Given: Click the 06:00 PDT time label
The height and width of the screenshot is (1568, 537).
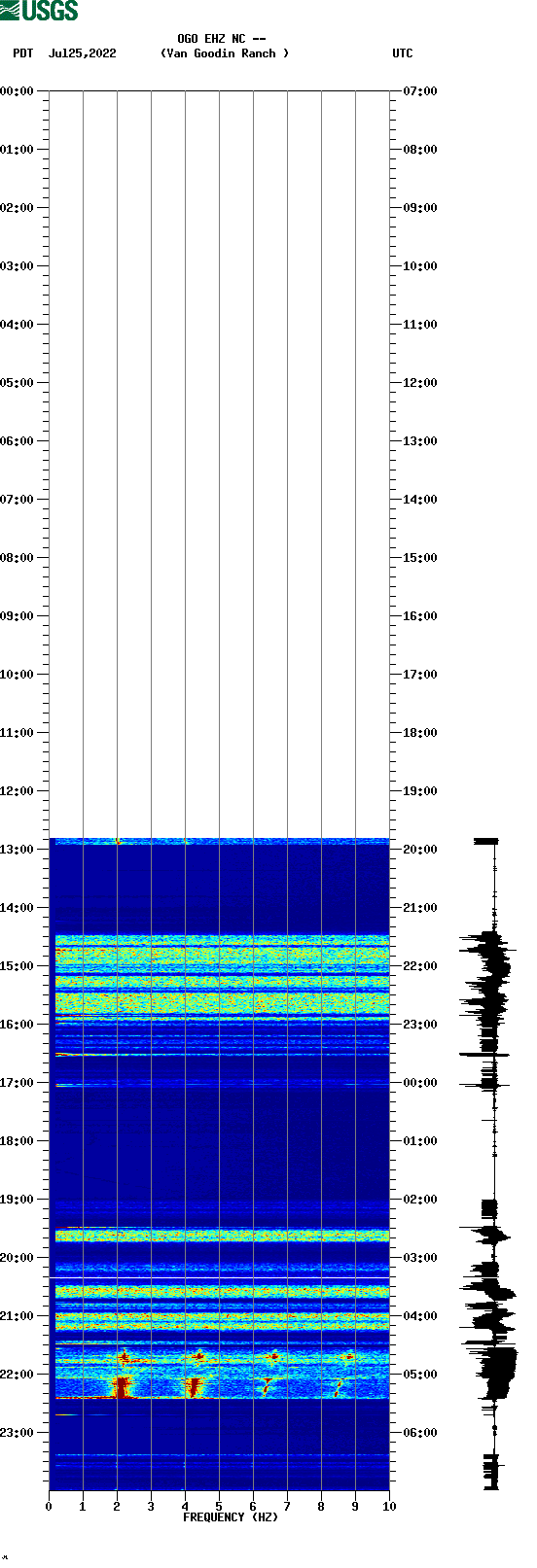Looking at the screenshot, I should click(x=18, y=441).
